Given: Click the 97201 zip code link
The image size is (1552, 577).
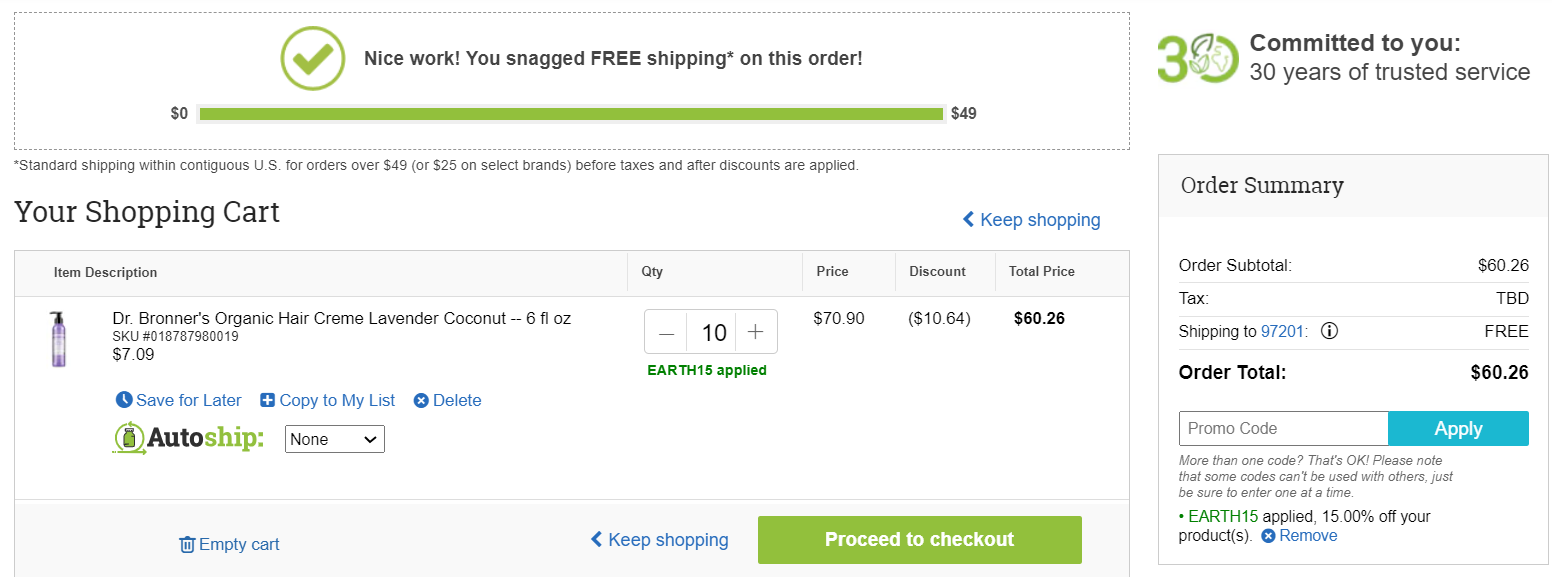Looking at the screenshot, I should click(x=1283, y=331).
